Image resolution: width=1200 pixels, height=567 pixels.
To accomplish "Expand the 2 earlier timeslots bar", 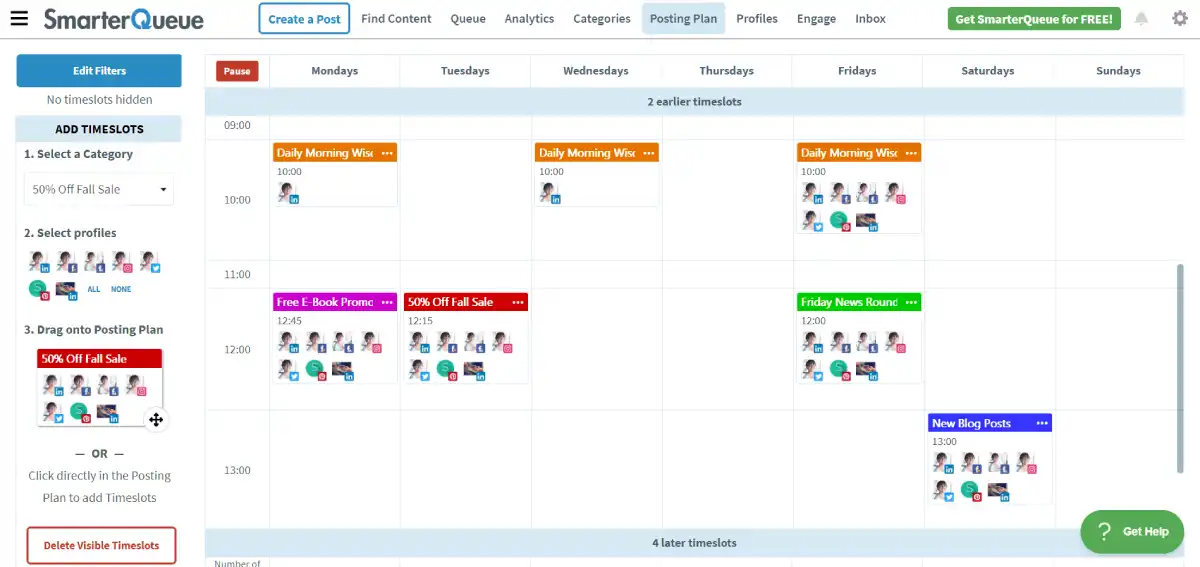I will click(x=694, y=102).
